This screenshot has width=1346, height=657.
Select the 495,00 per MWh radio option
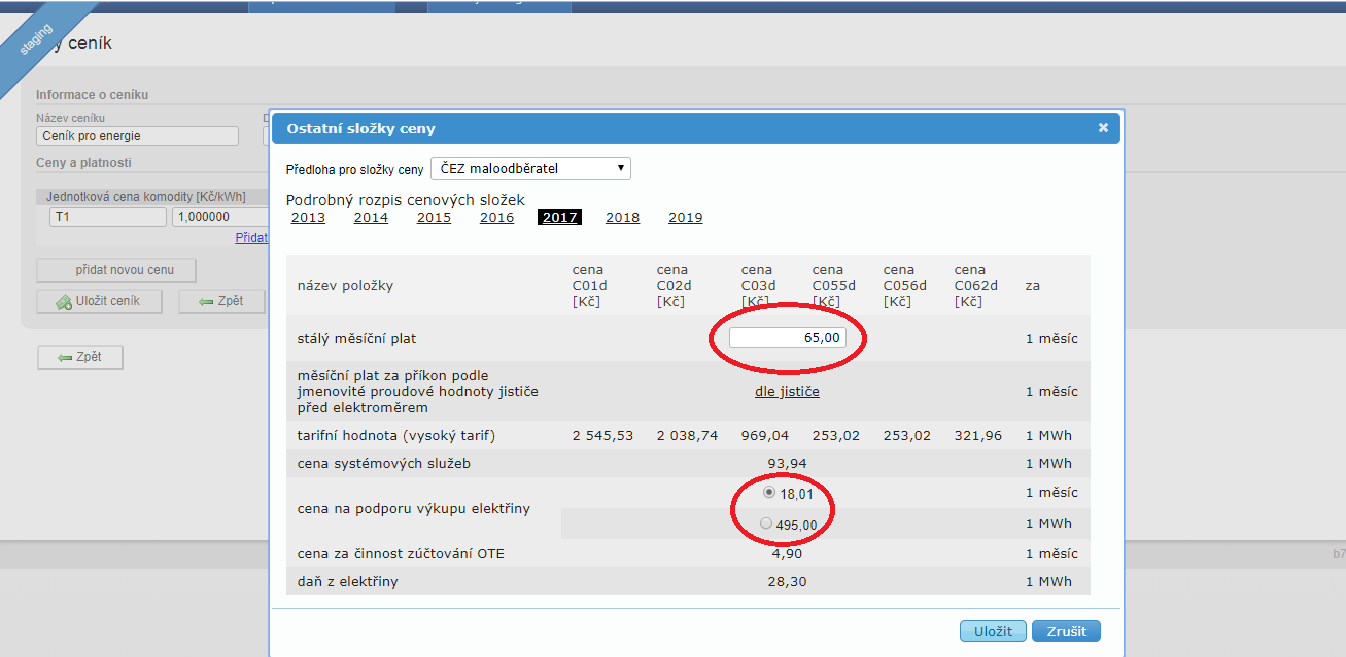pyautogui.click(x=766, y=524)
